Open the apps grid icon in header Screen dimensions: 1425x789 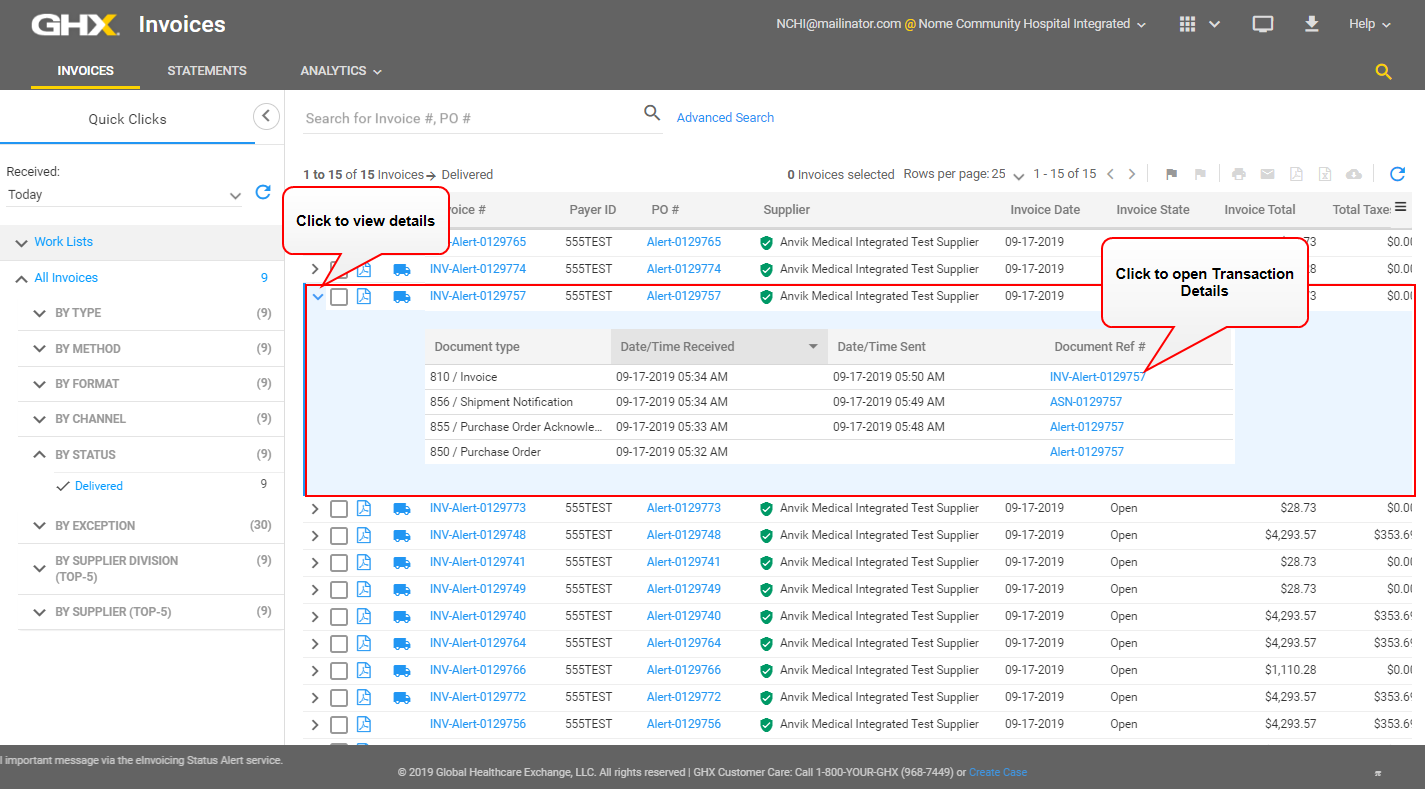(x=1188, y=24)
